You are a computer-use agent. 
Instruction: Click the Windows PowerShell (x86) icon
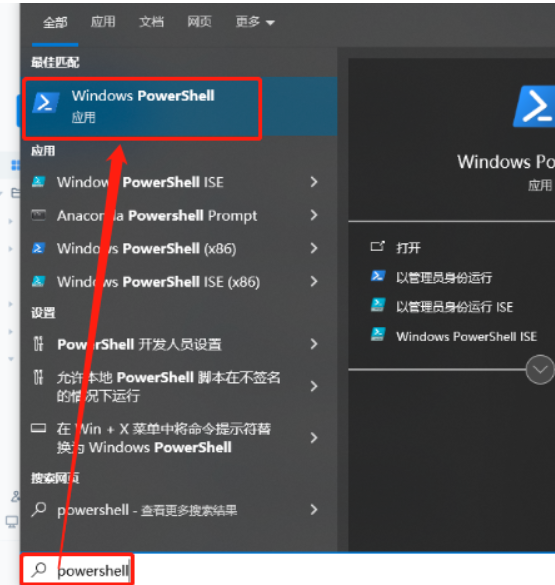coord(39,248)
